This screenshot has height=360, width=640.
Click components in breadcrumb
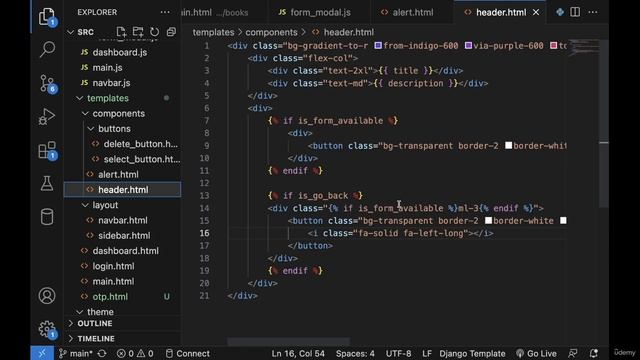(x=271, y=32)
